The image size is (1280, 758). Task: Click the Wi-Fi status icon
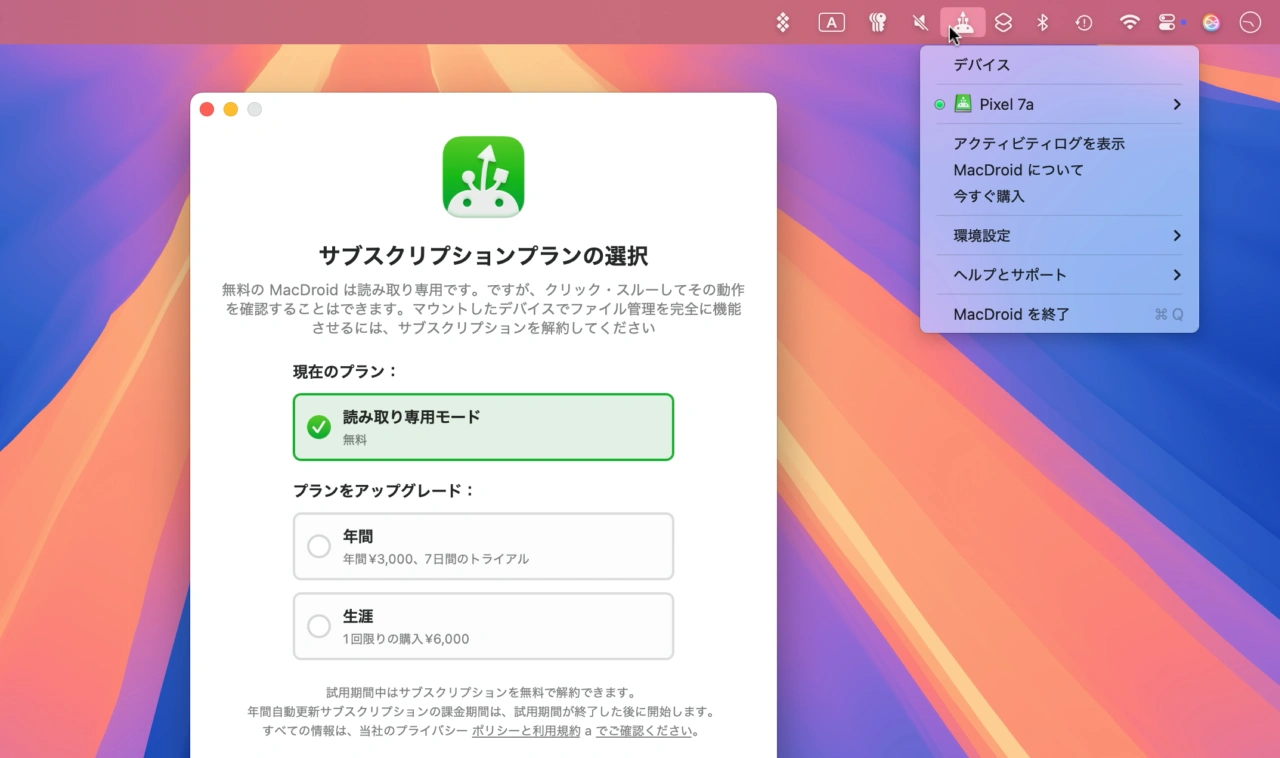pos(1129,22)
